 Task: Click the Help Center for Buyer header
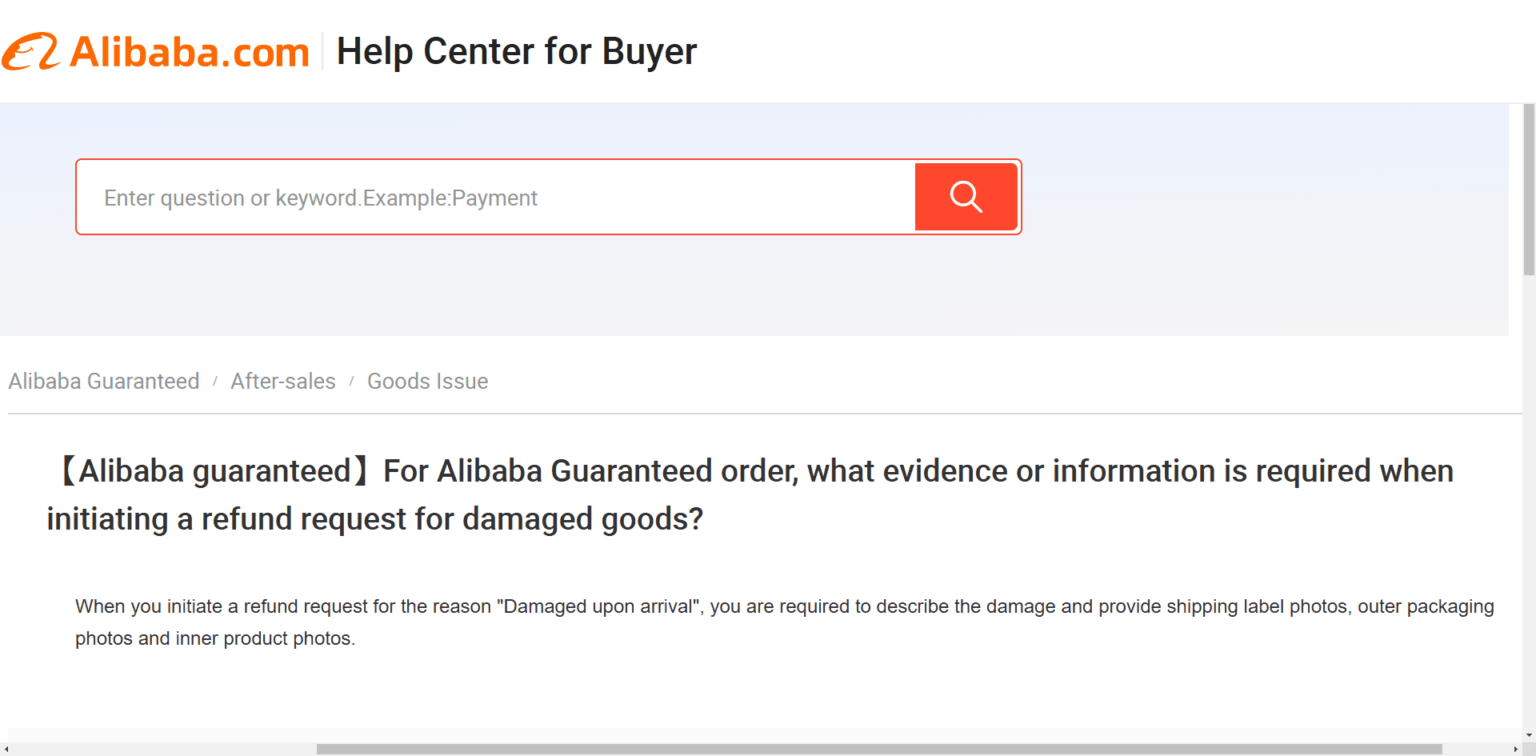coord(517,51)
